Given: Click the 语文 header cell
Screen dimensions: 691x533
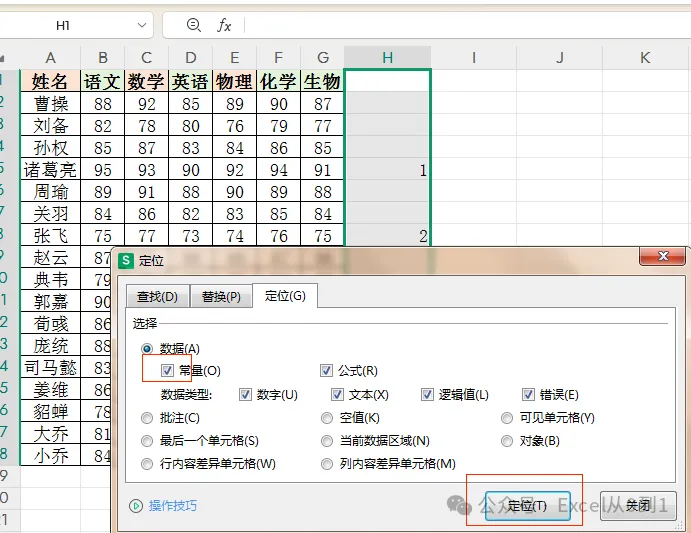Looking at the screenshot, I should point(103,81).
